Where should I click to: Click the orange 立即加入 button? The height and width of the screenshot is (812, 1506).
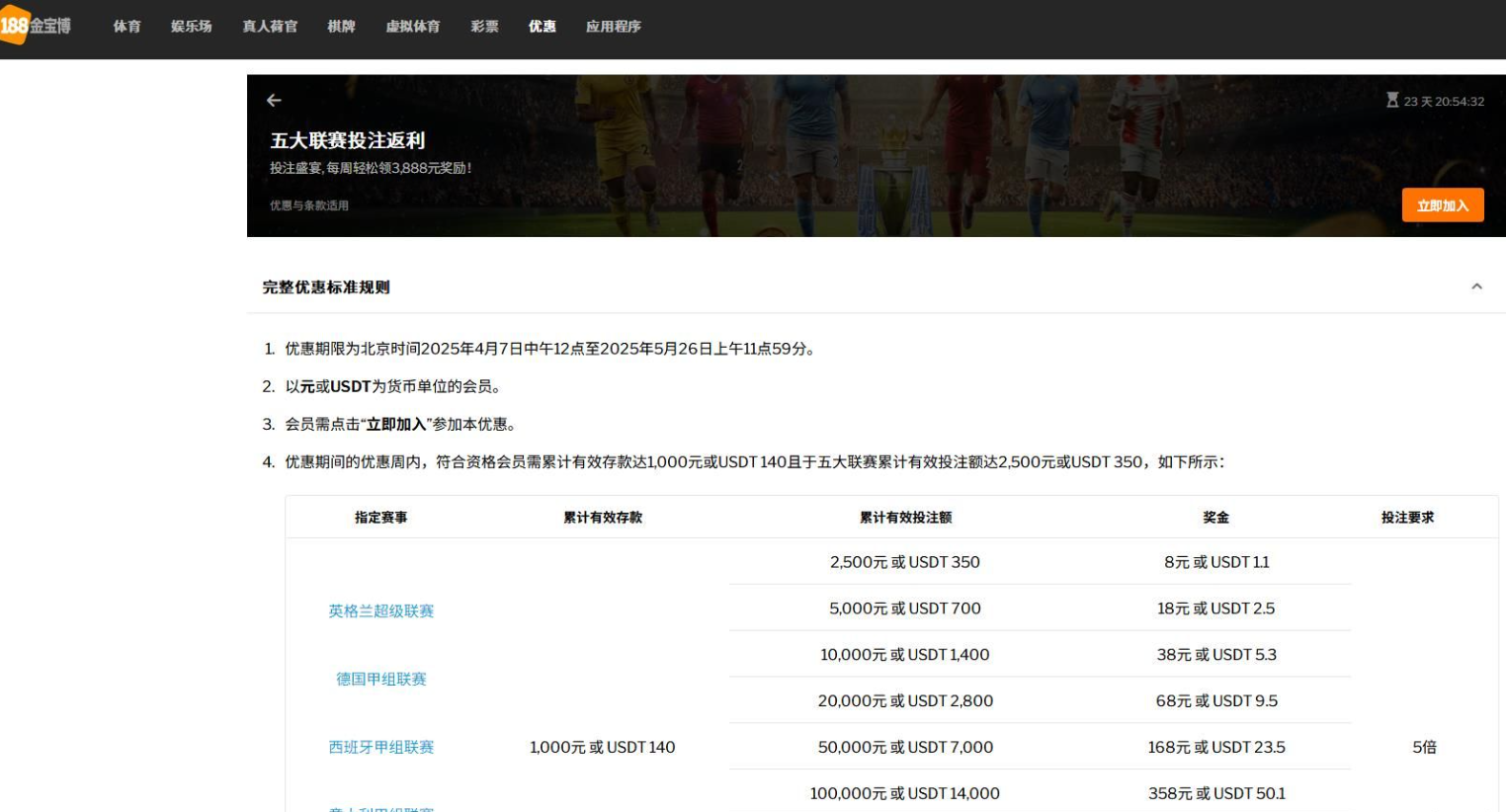point(1443,205)
